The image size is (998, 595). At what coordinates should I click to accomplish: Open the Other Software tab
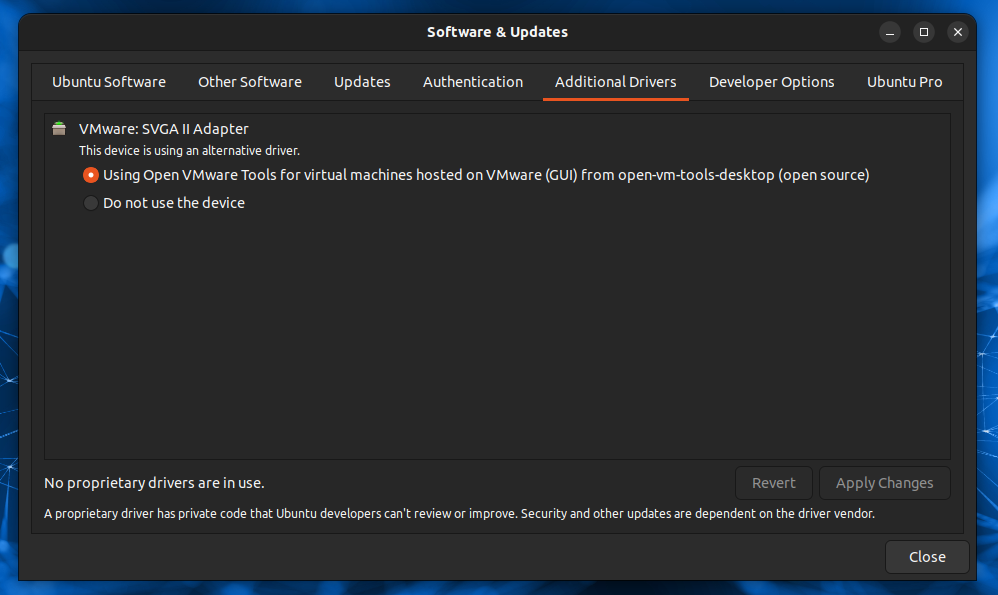click(250, 82)
